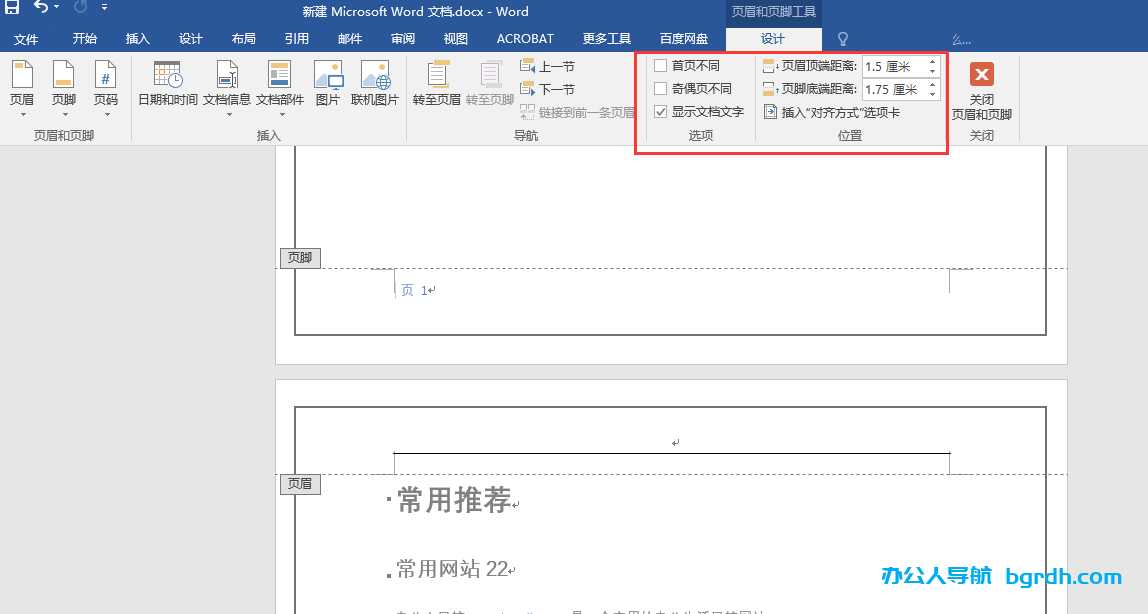
Task: Open the Quick Access Toolbar customize arrow
Action: [x=105, y=7]
